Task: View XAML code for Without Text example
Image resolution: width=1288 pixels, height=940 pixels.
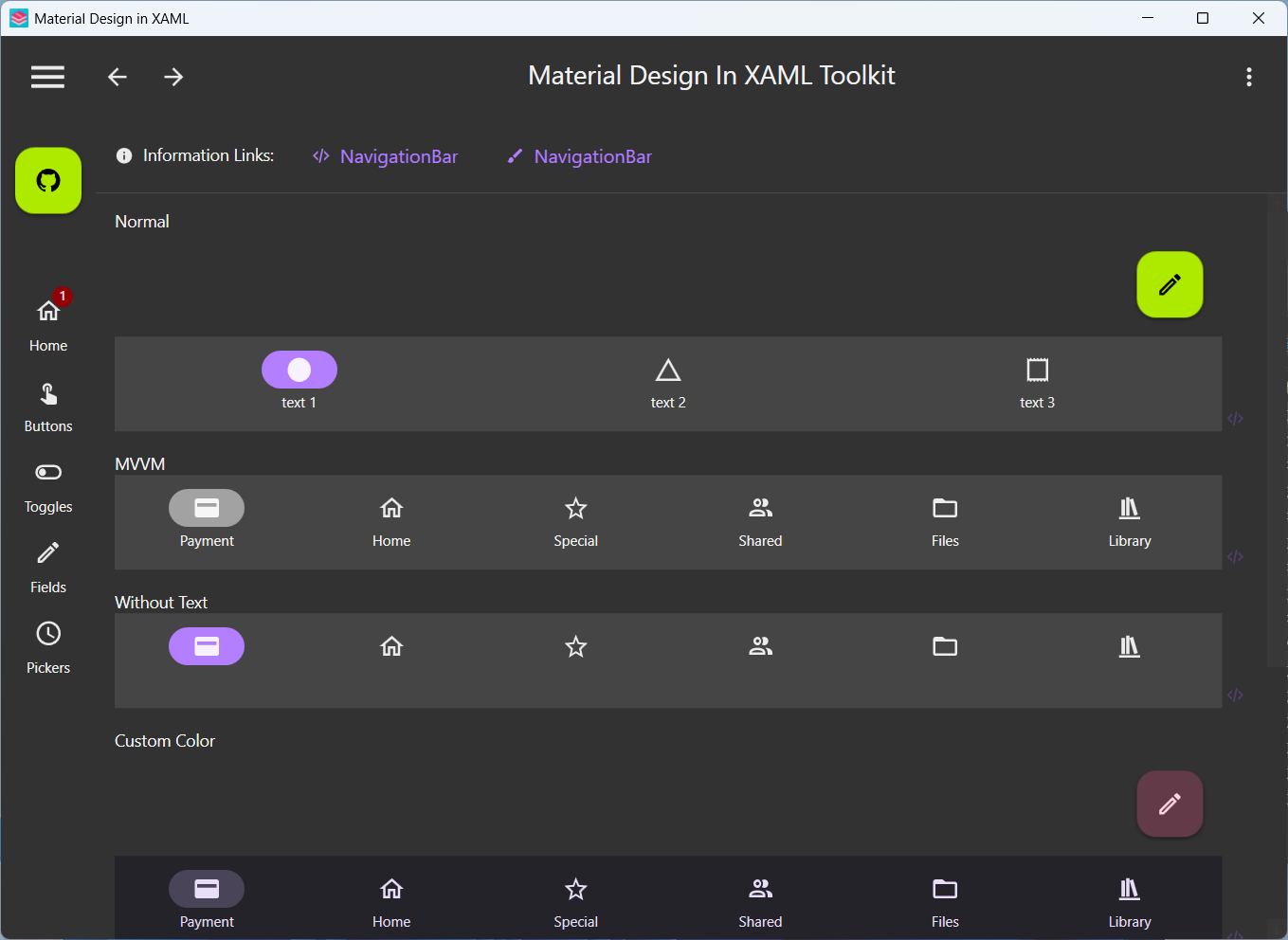Action: pyautogui.click(x=1235, y=695)
